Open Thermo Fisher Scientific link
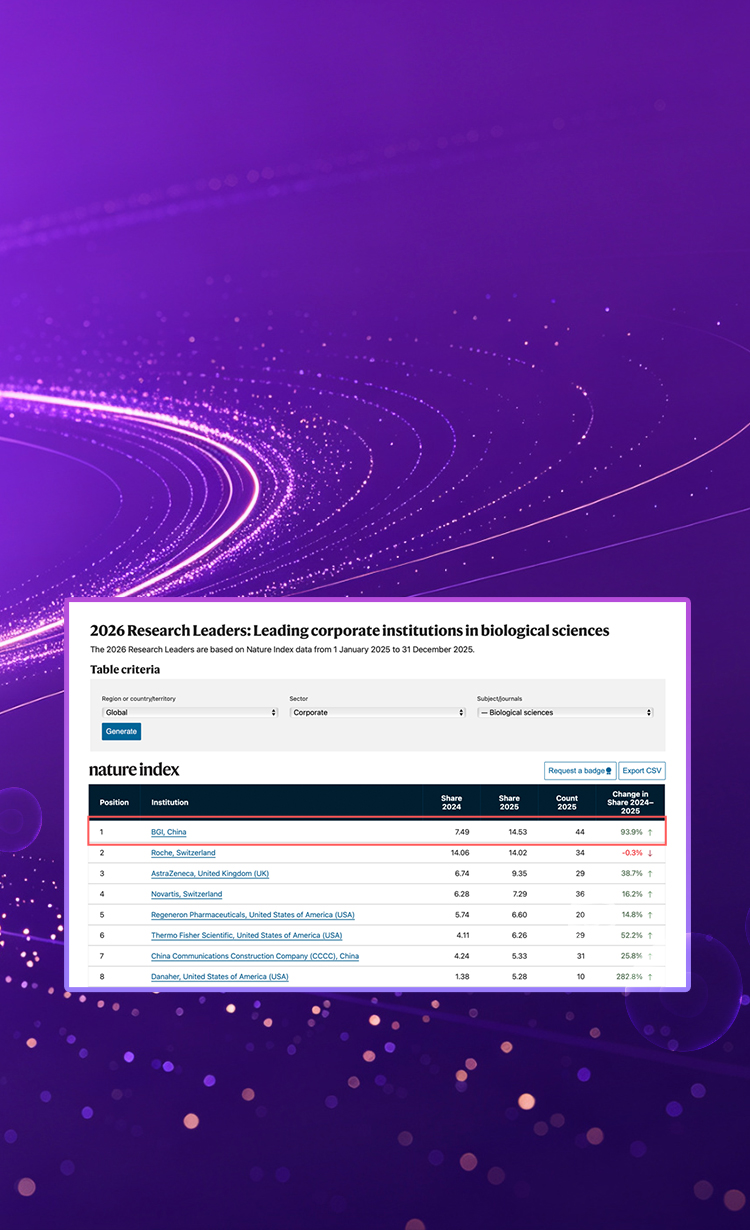The width and height of the screenshot is (750, 1230). 247,935
